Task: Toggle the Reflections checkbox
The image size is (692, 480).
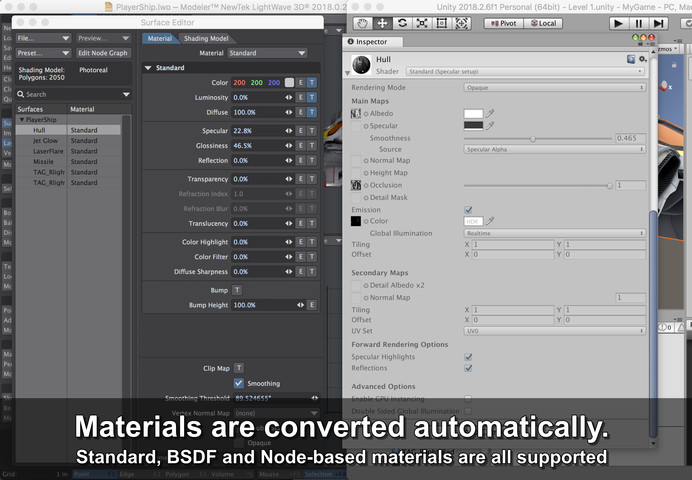Action: (468, 368)
